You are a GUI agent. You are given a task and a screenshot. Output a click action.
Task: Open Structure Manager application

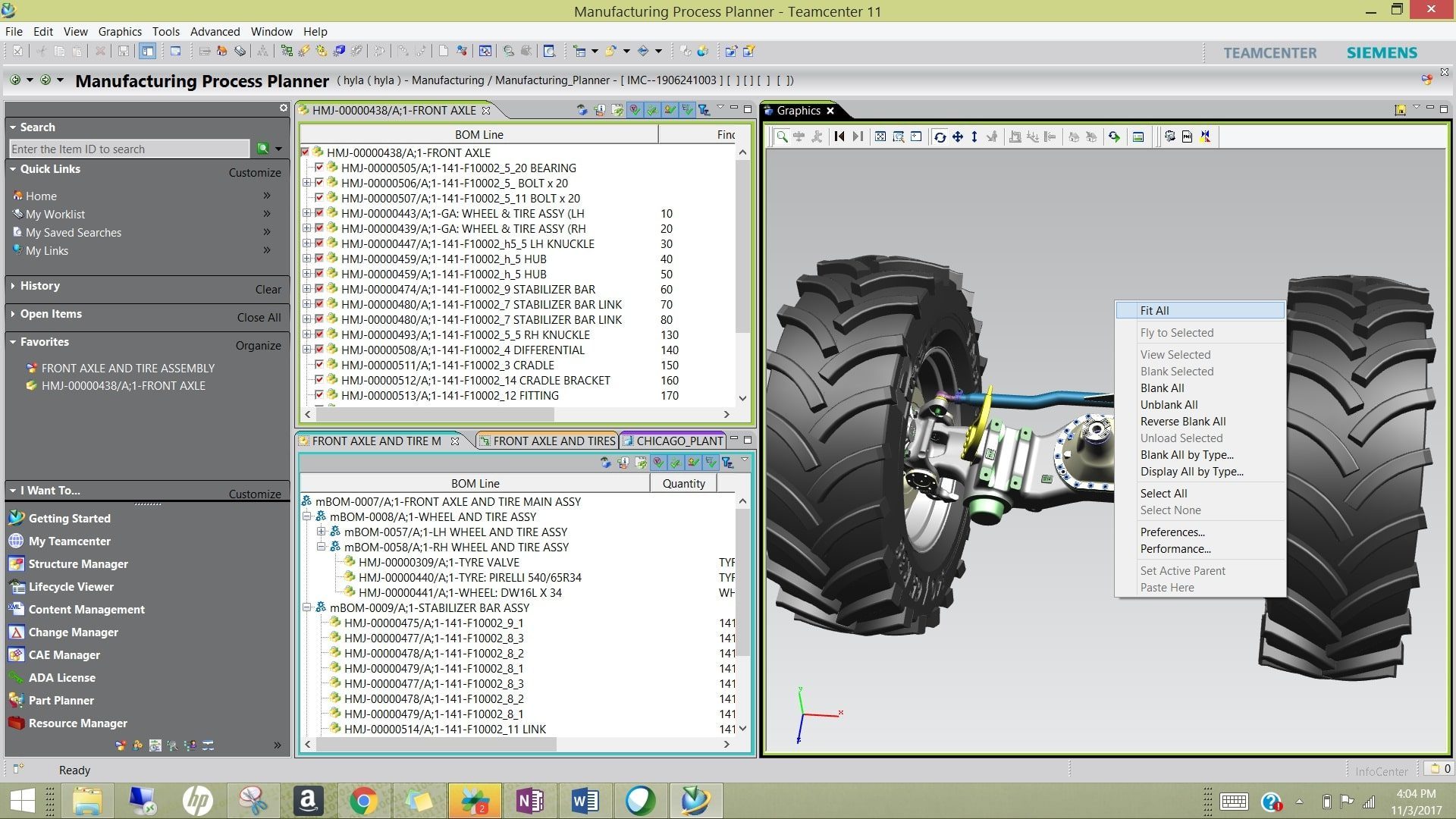(x=77, y=563)
